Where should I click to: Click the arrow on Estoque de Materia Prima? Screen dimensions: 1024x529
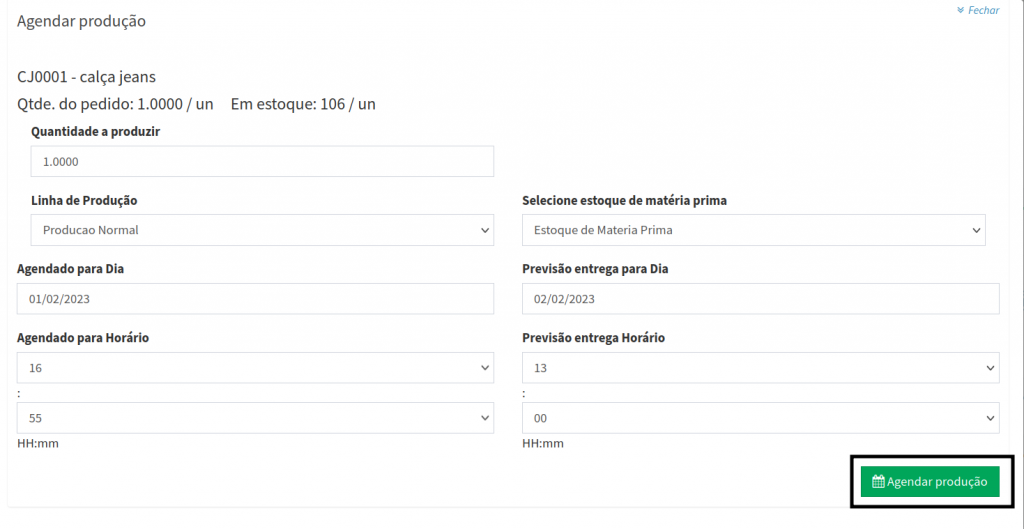(975, 230)
